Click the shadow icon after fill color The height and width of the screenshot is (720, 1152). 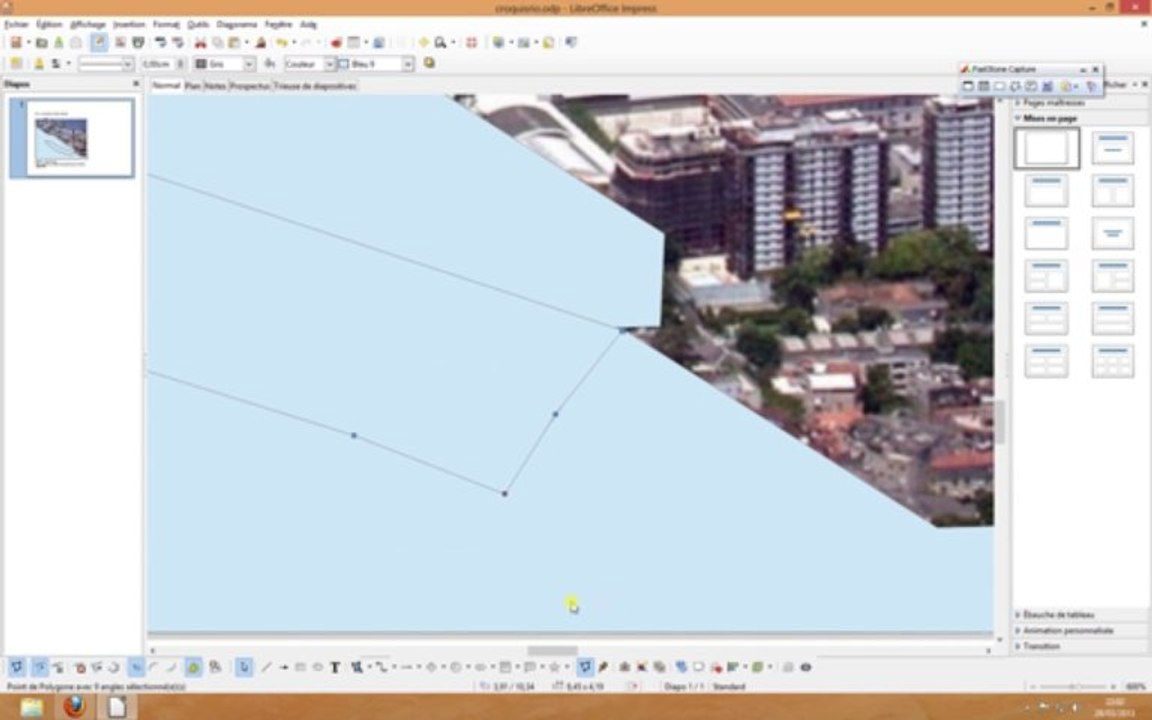tap(430, 64)
